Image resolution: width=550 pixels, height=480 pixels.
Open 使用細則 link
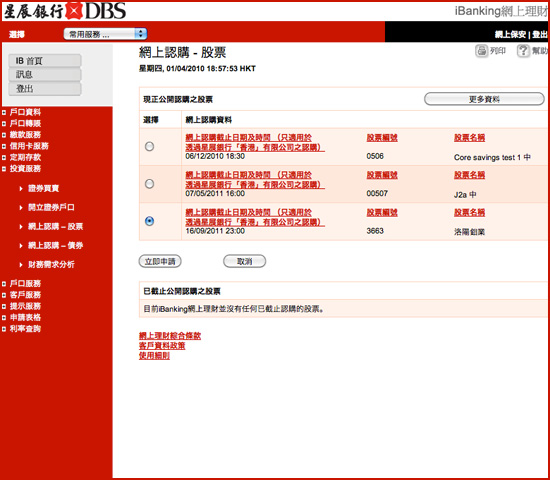(x=154, y=355)
